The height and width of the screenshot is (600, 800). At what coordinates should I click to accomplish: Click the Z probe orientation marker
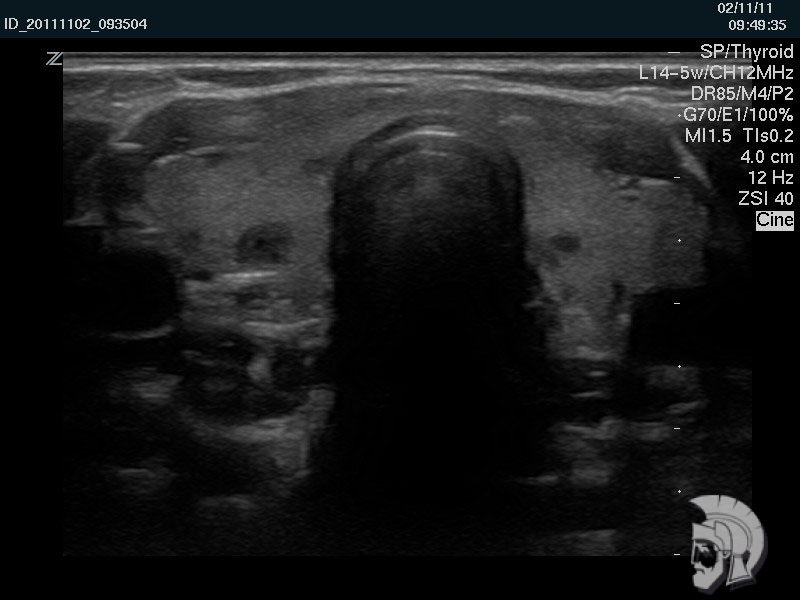click(x=53, y=59)
